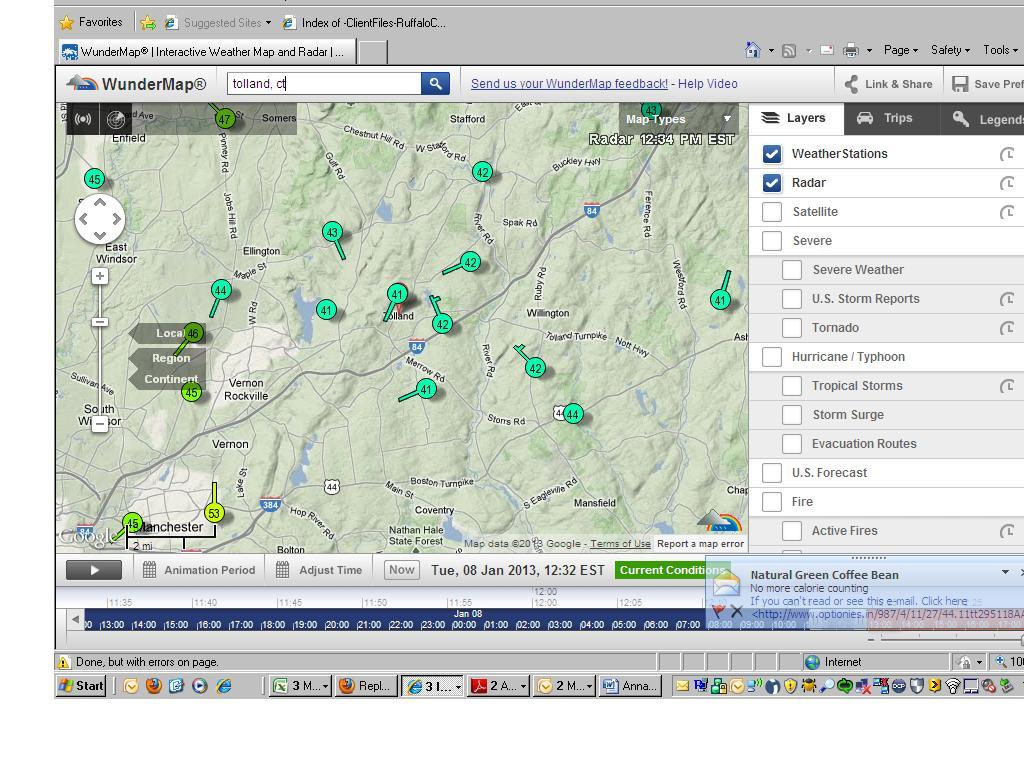Open the envelope icon in mail notification
The image size is (1024, 768).
click(726, 583)
